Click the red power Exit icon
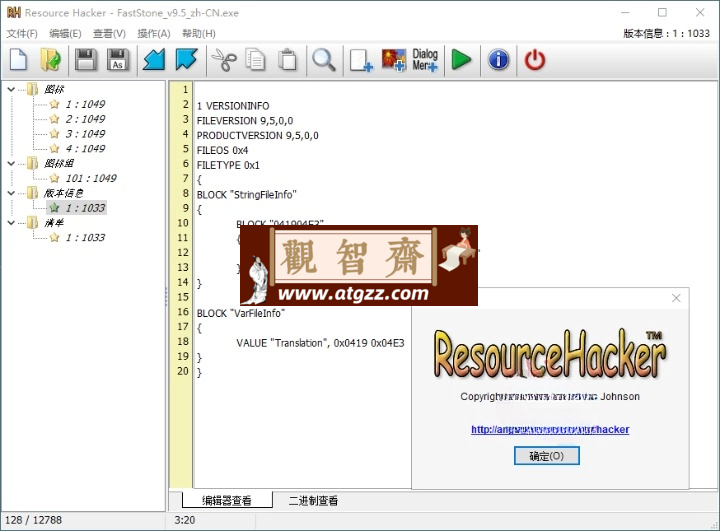 click(535, 60)
